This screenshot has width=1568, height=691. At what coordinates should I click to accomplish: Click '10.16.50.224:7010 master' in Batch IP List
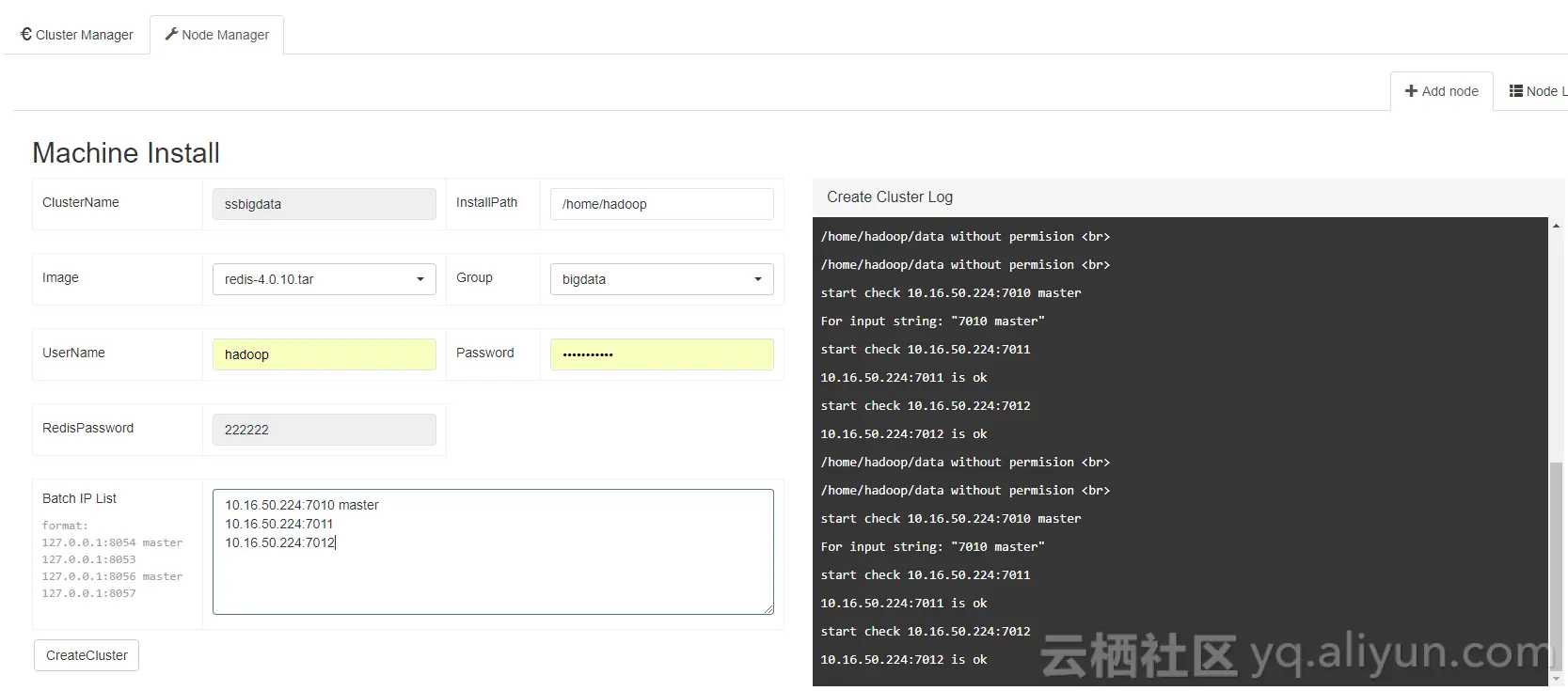coord(302,505)
